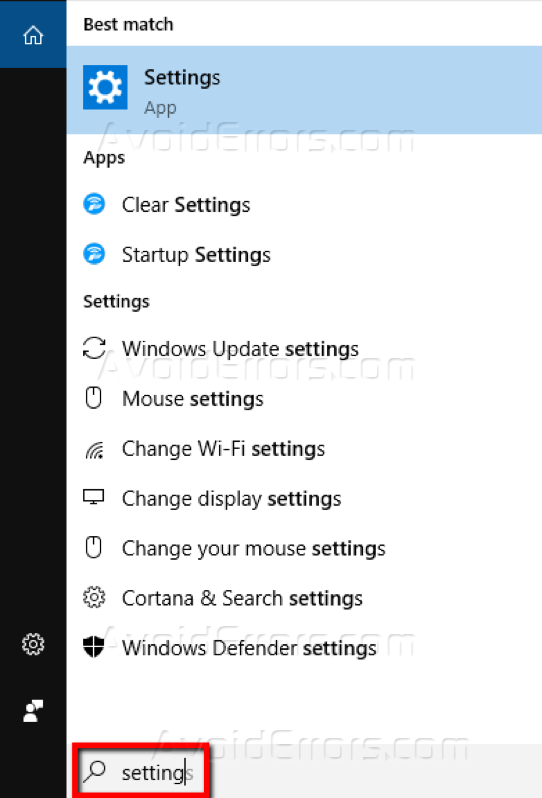Click the icon beside Startup Settings
542x798 pixels.
tap(94, 254)
